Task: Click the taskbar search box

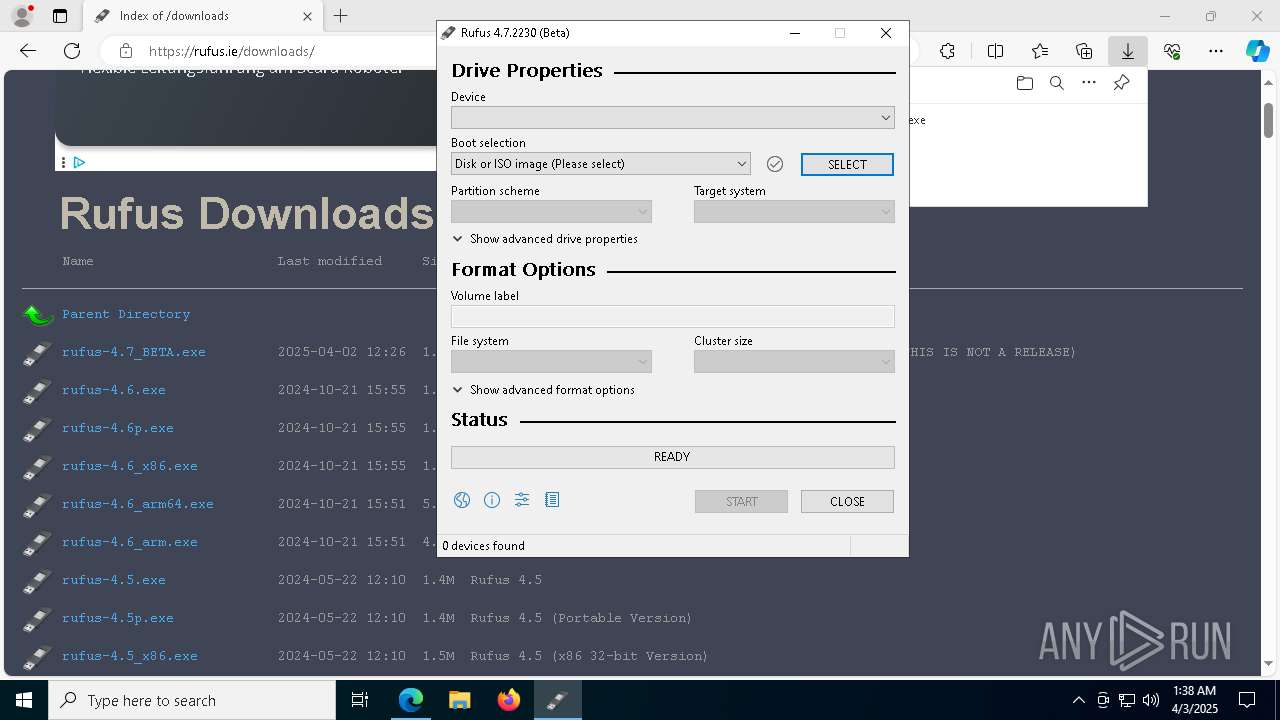Action: [x=192, y=700]
